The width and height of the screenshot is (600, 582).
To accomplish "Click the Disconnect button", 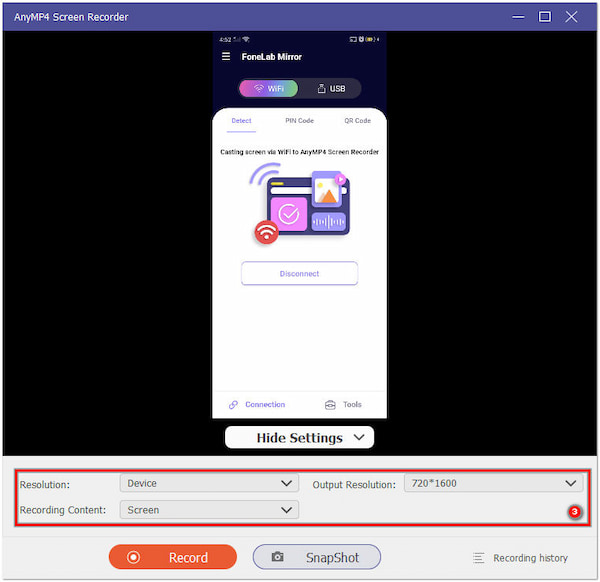I will click(x=299, y=273).
